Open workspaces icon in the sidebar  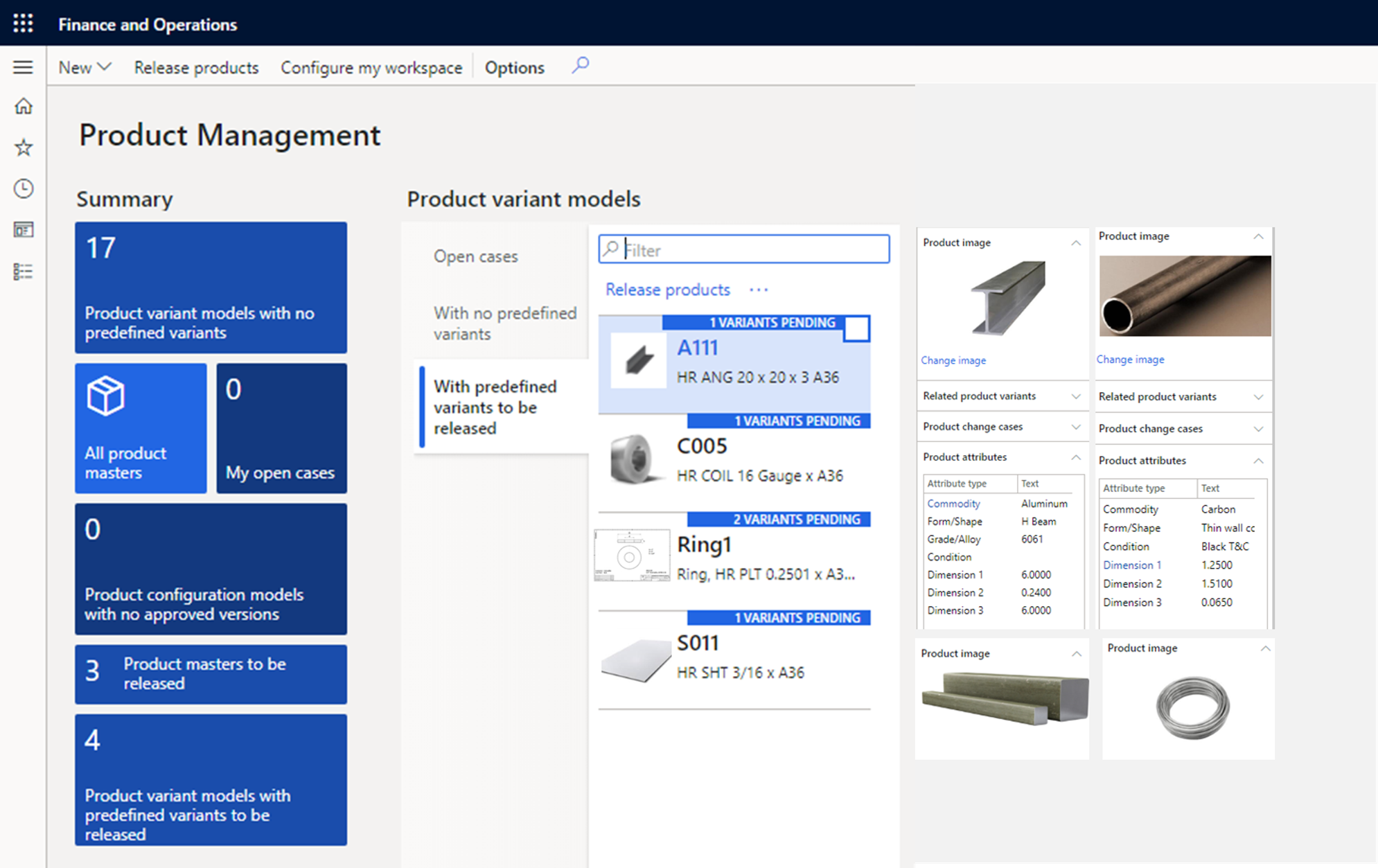point(23,229)
